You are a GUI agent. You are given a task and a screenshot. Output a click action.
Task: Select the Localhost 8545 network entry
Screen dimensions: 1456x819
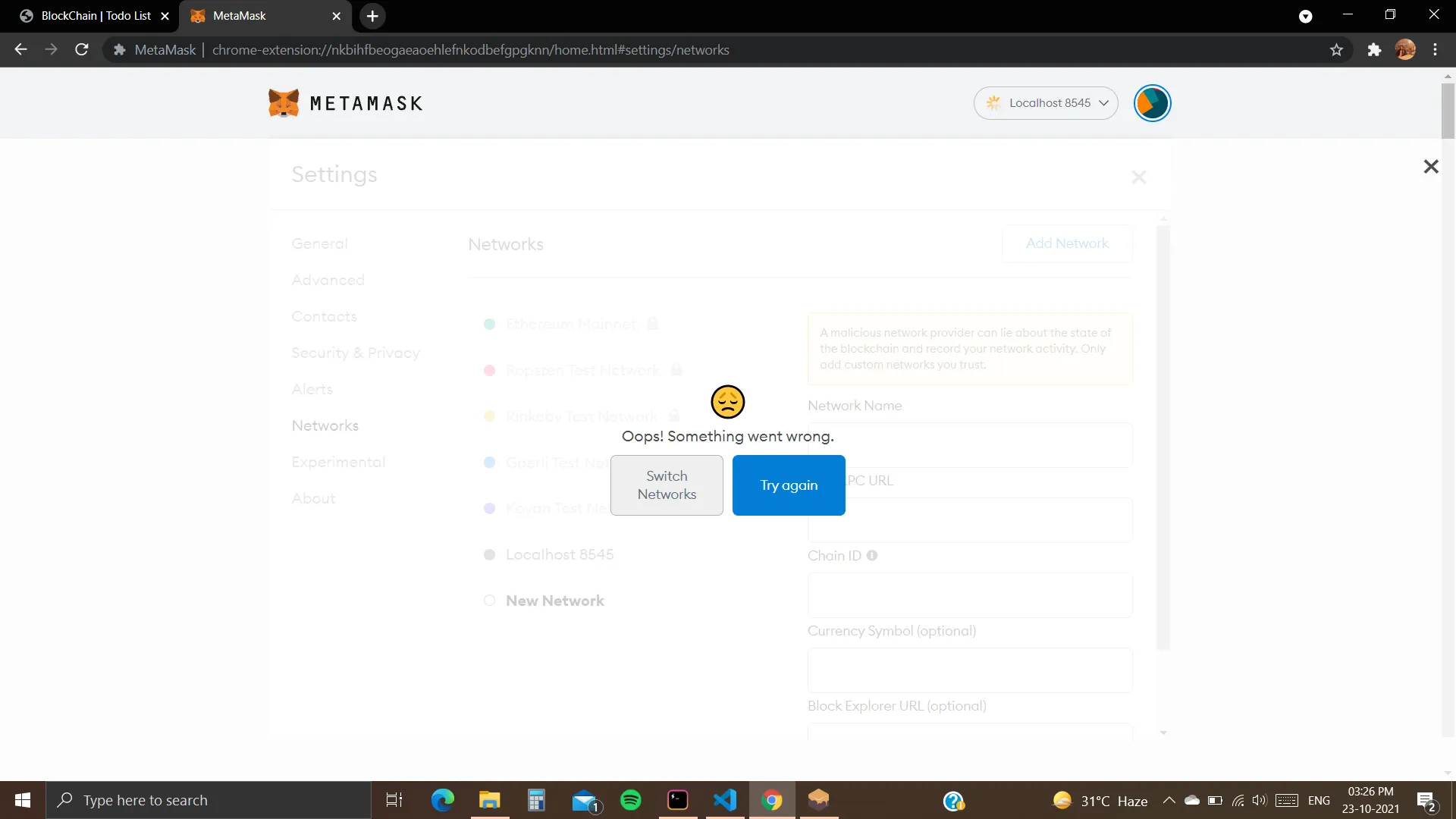pos(559,554)
